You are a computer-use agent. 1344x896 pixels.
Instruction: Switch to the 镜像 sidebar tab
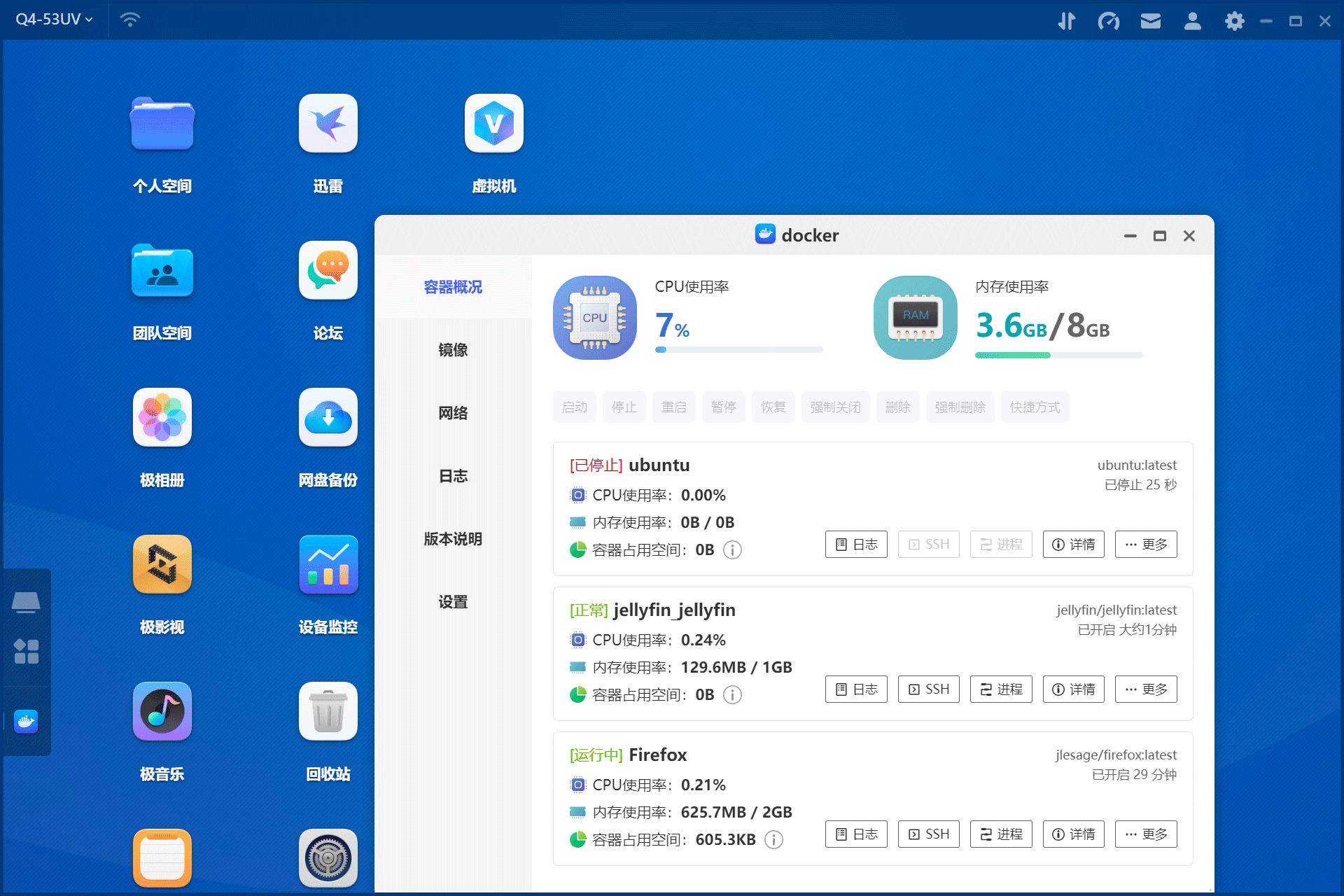(453, 350)
